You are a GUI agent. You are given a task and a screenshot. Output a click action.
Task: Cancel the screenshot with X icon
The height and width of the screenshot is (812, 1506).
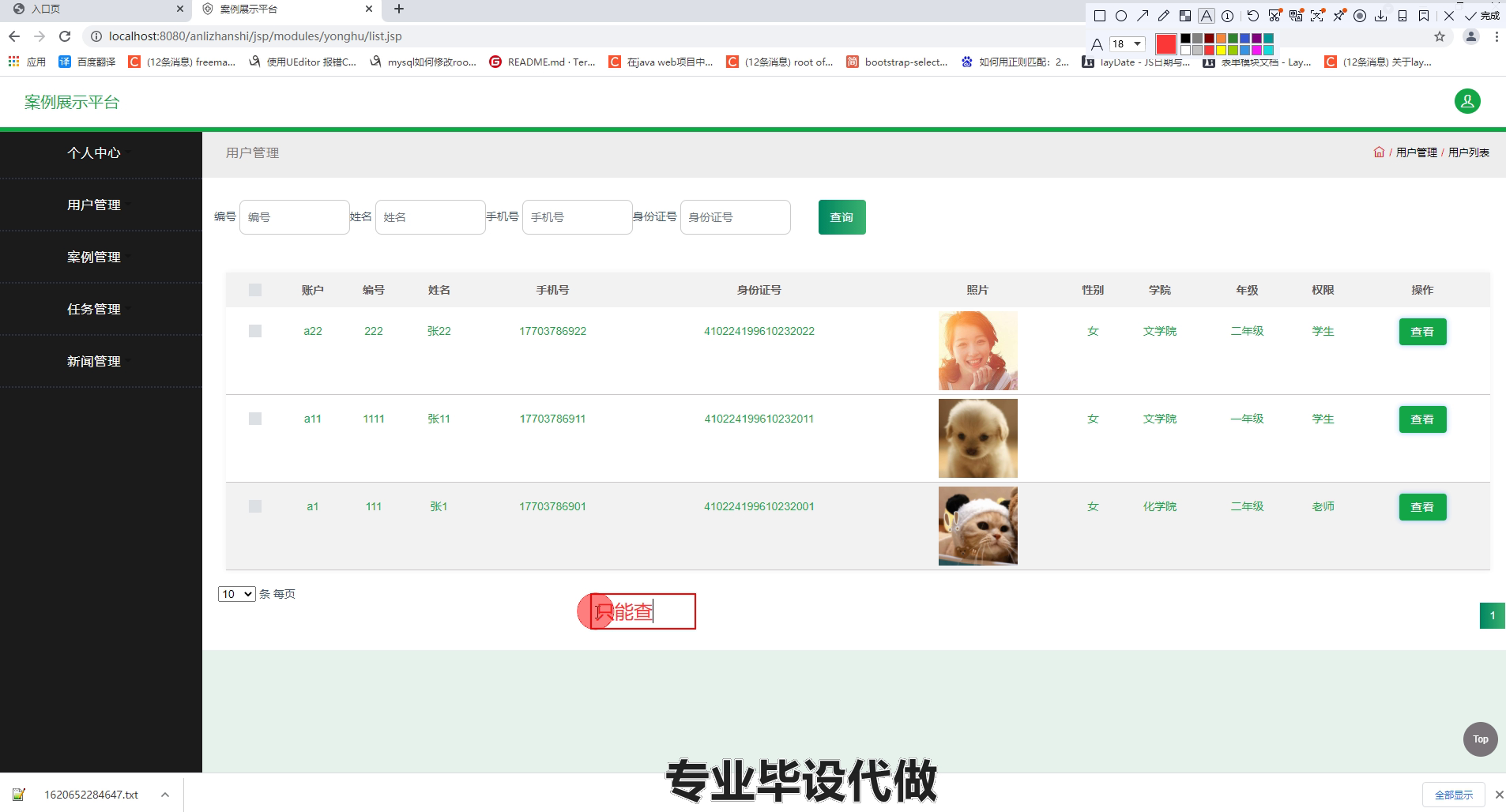click(x=1449, y=16)
